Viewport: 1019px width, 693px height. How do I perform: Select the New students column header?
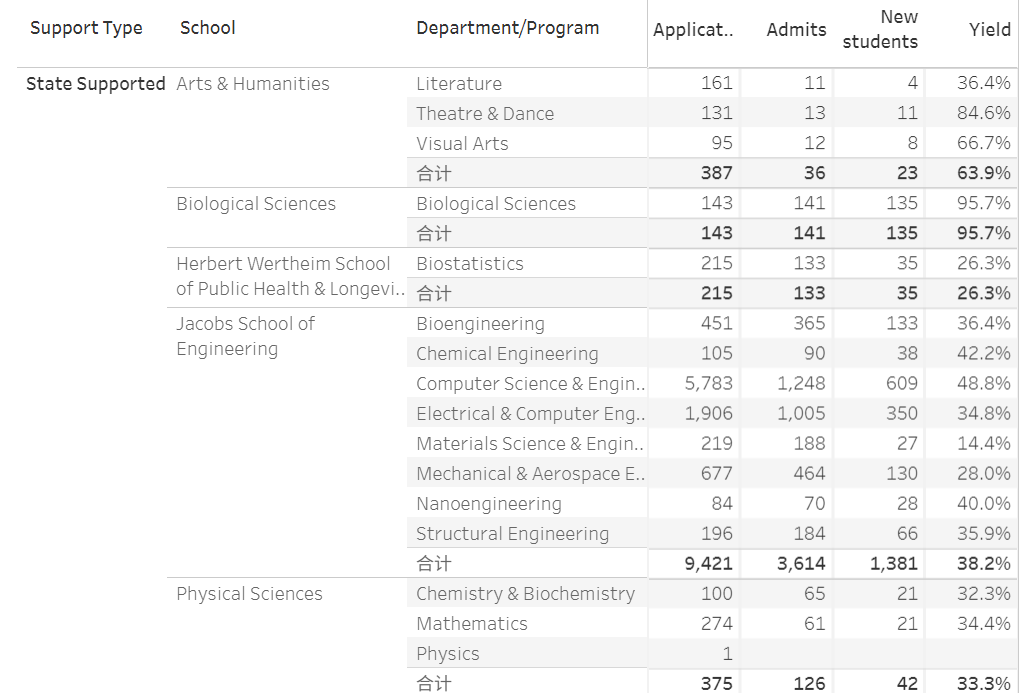(880, 29)
